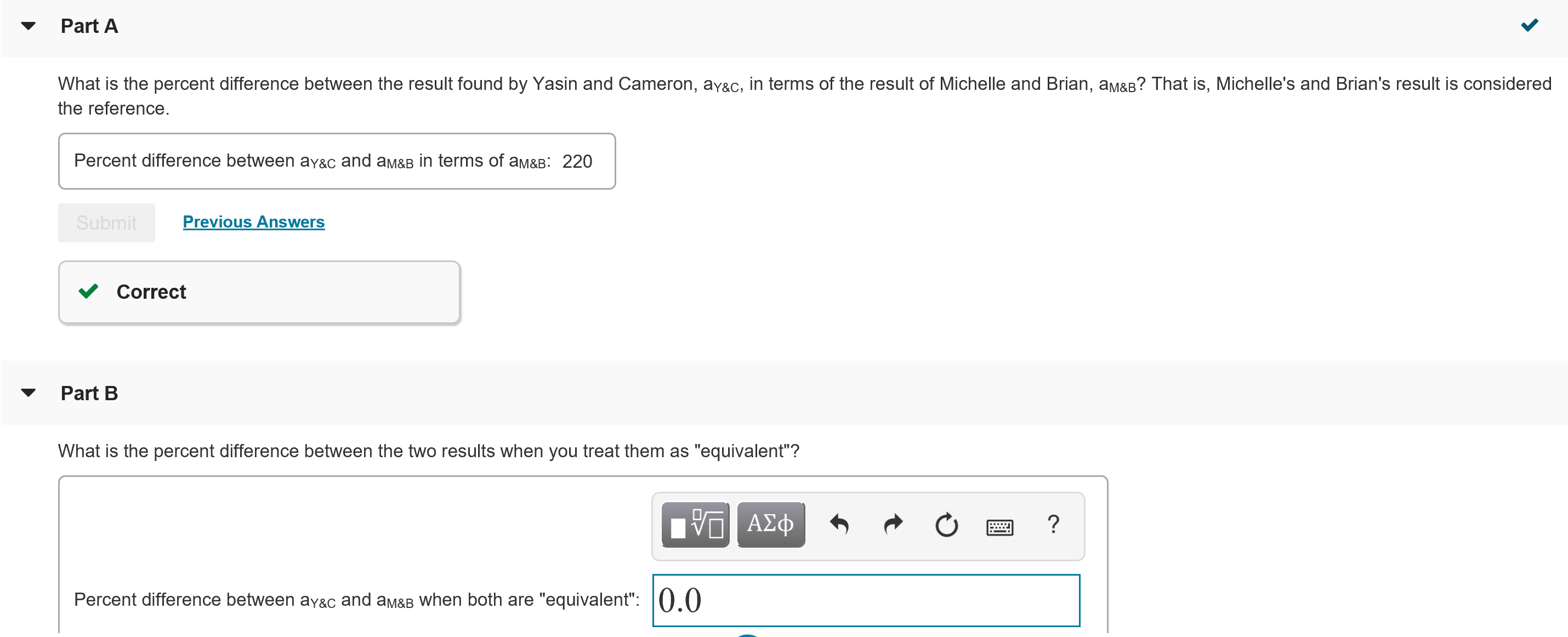Click the Part B equivalent difference label
The image size is (1568, 637).
click(x=356, y=600)
